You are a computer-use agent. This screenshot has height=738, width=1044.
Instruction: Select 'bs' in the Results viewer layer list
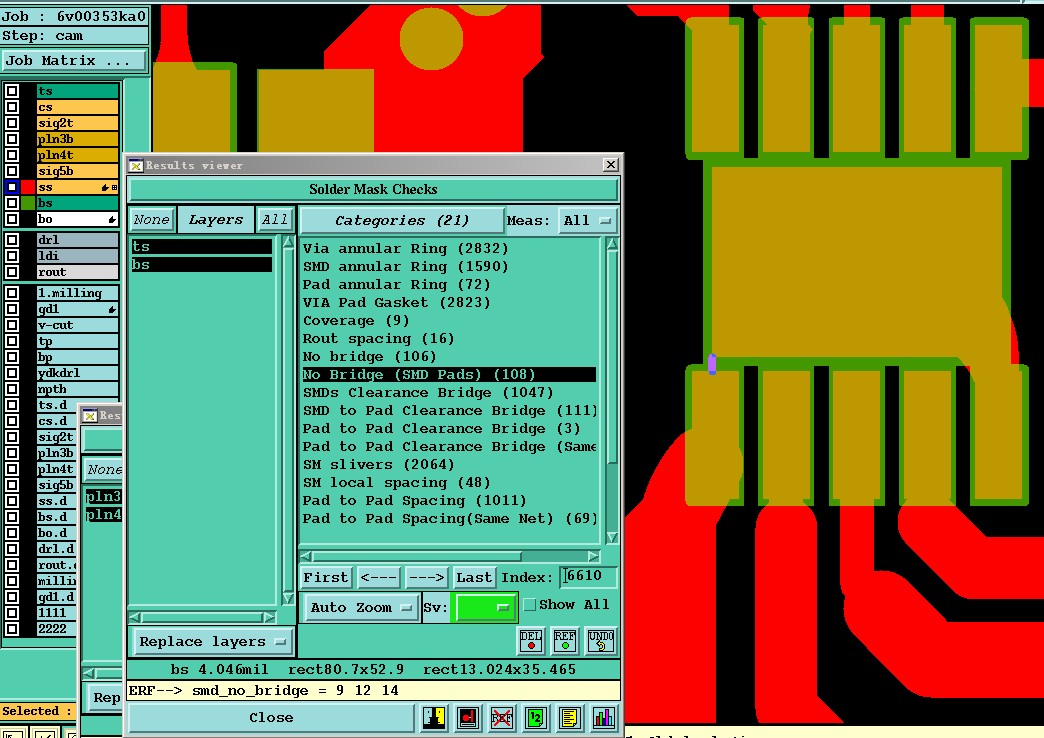coord(201,264)
